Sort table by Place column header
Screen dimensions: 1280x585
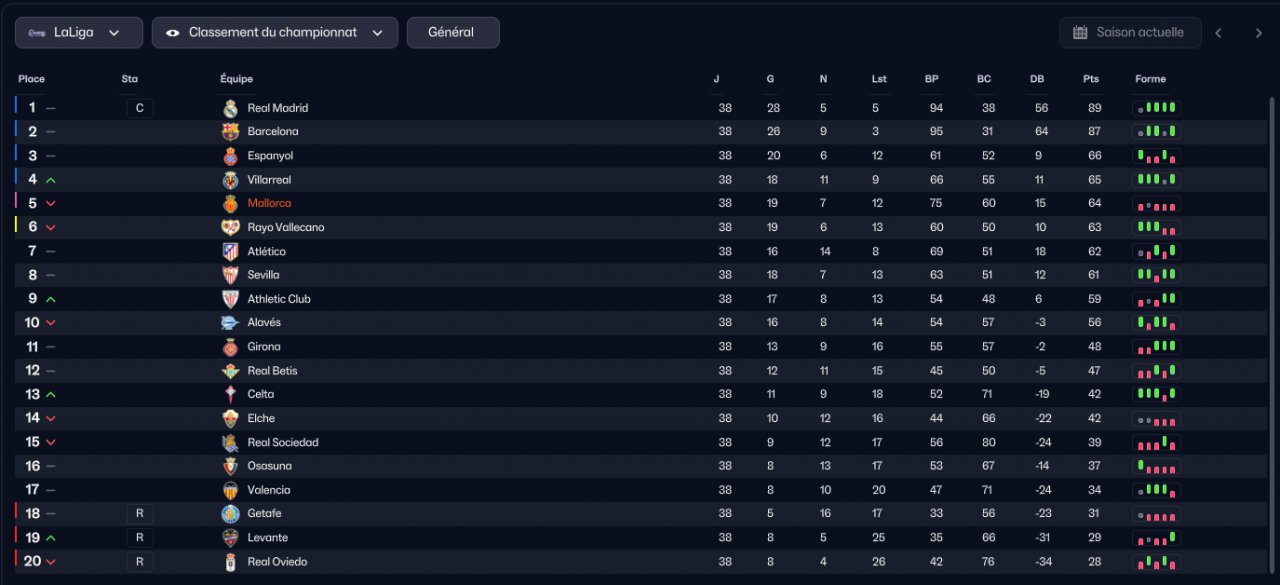pyautogui.click(x=32, y=79)
